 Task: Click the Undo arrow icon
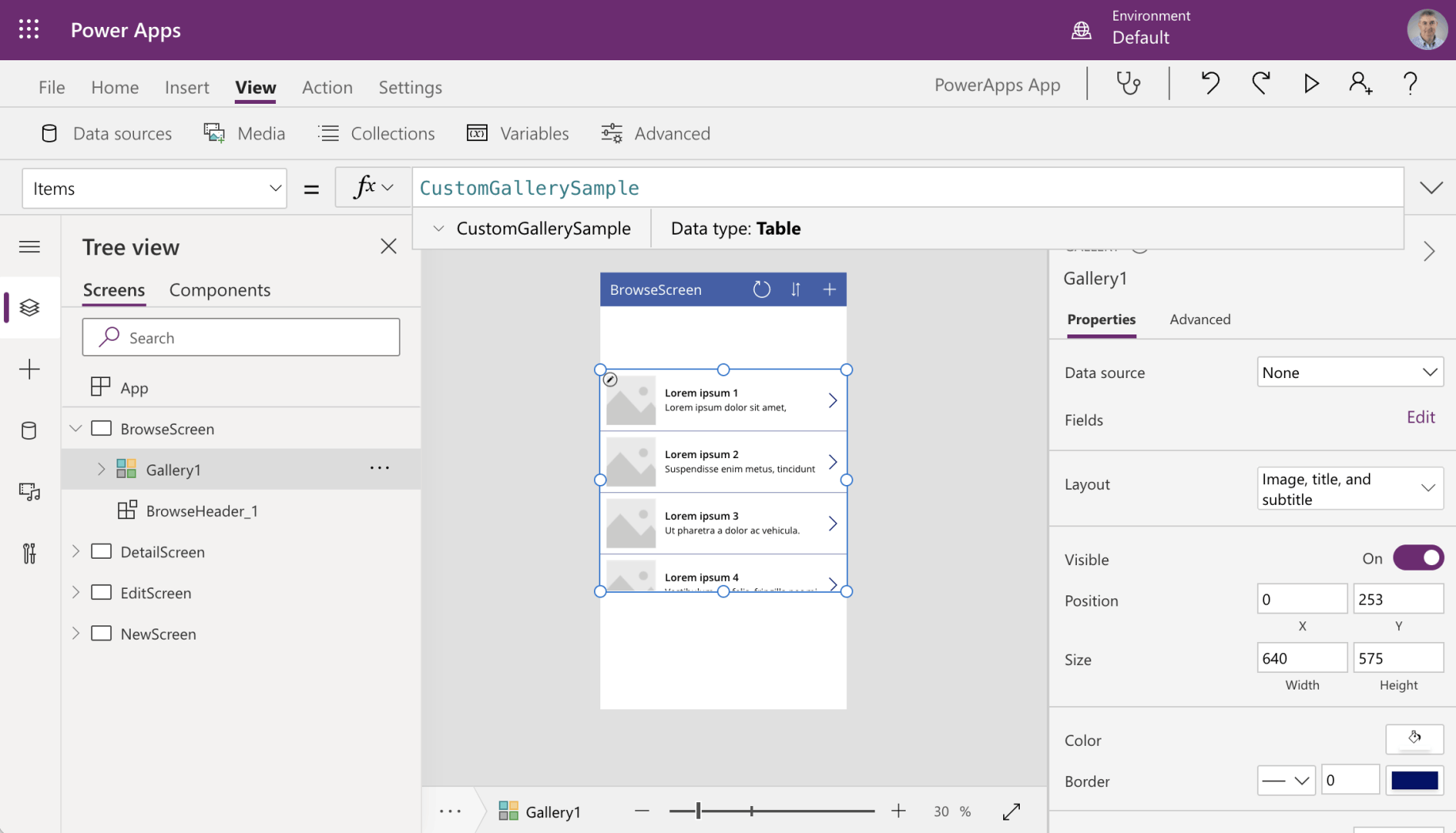[x=1209, y=83]
